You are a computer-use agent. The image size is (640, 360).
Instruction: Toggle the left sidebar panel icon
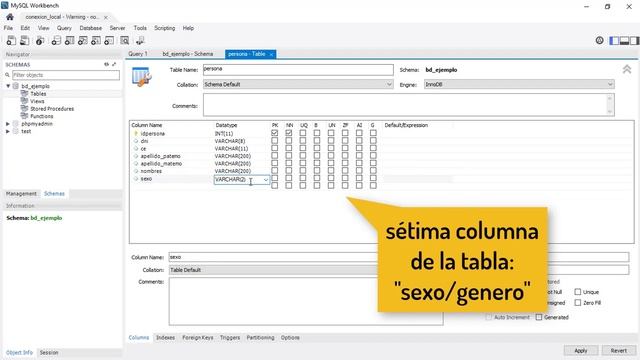614,40
